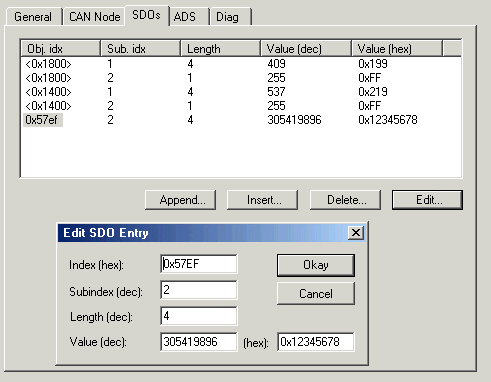Open the ADS tab
The image size is (491, 382).
189,17
